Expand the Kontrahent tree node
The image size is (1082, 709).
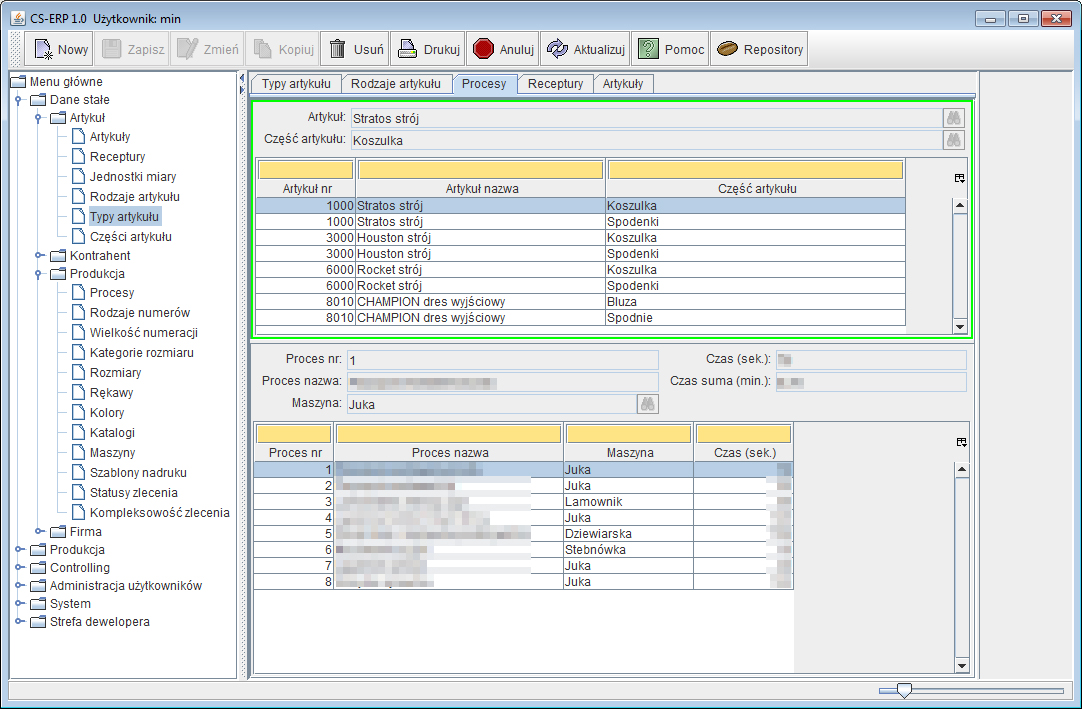39,255
